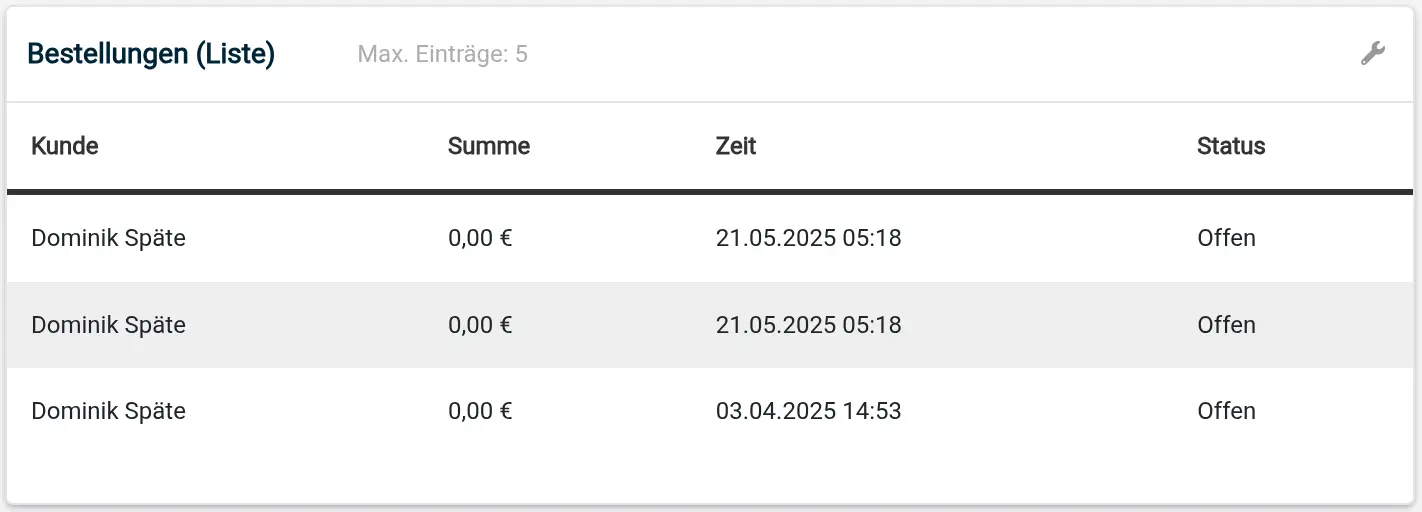Click Offen status in the first row
The image size is (1422, 512).
(x=1226, y=238)
